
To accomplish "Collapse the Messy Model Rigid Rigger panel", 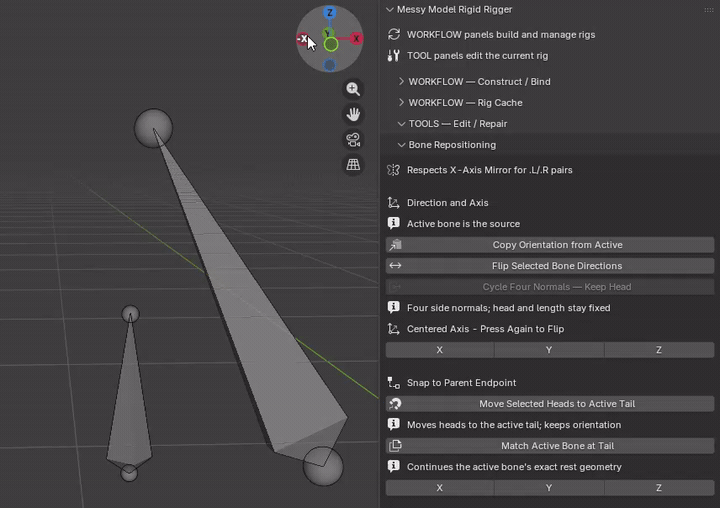I will 390,9.
